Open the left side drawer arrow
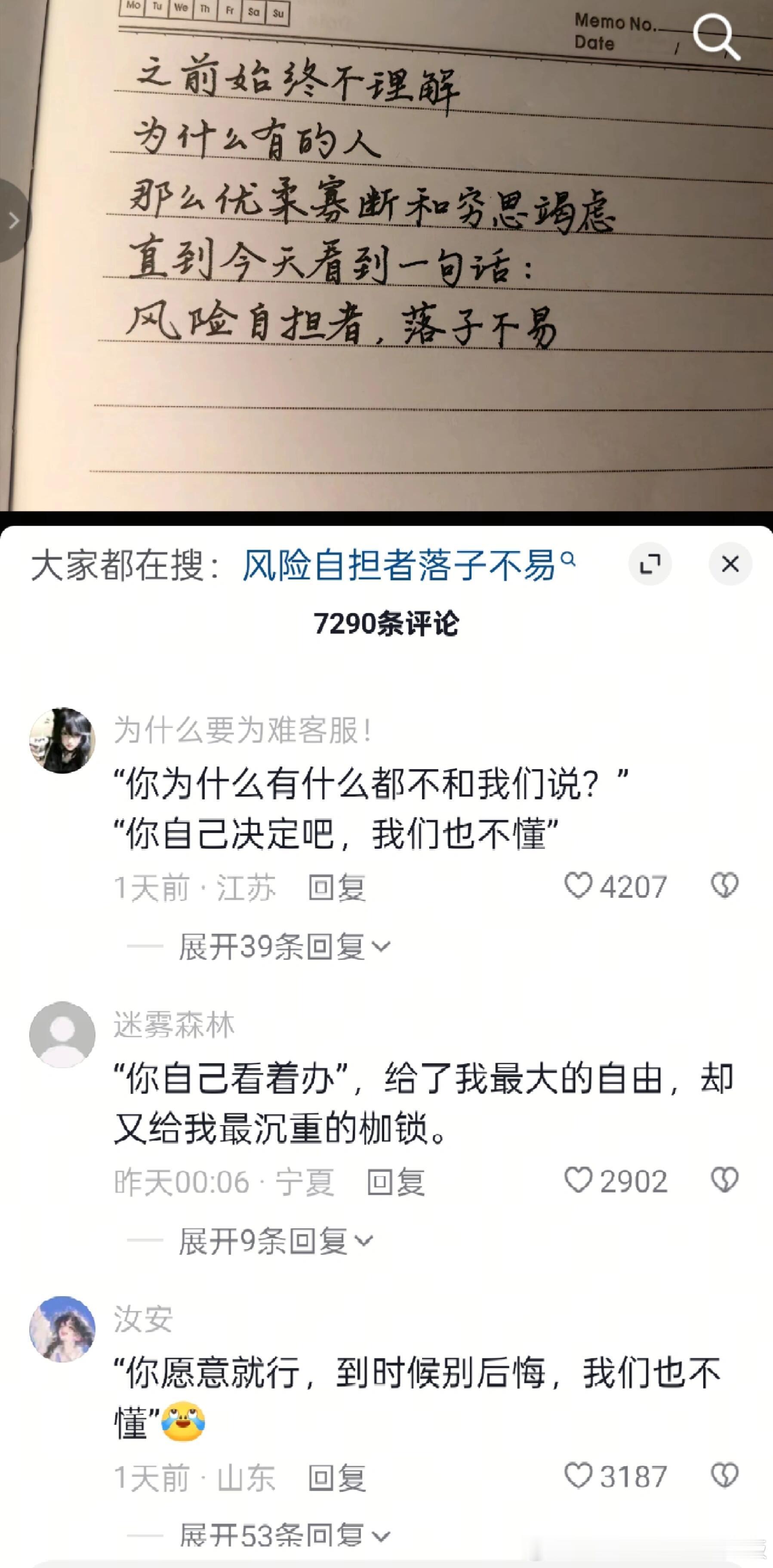The width and height of the screenshot is (773, 1568). 13,220
